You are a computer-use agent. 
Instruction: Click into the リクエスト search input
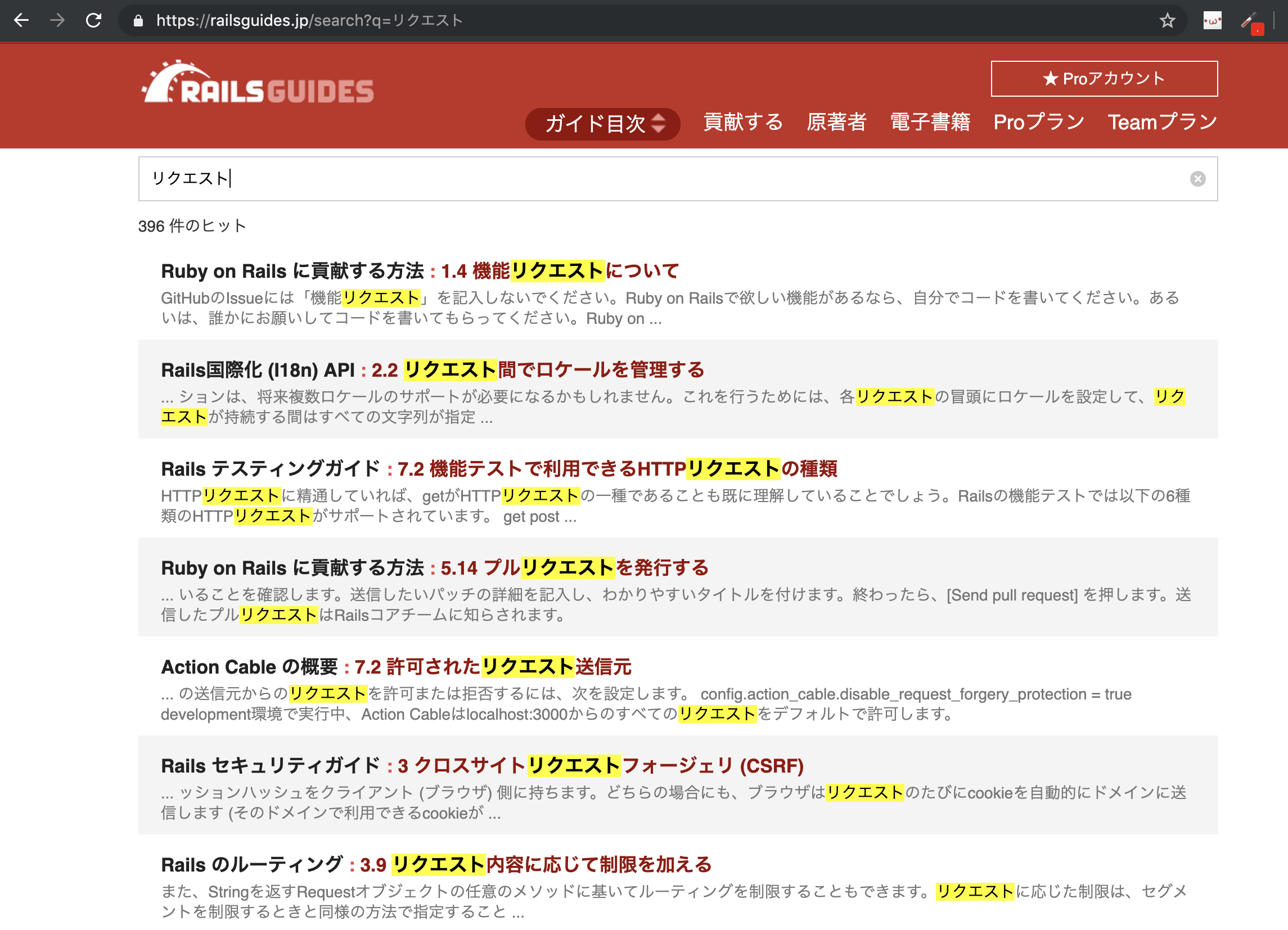678,179
